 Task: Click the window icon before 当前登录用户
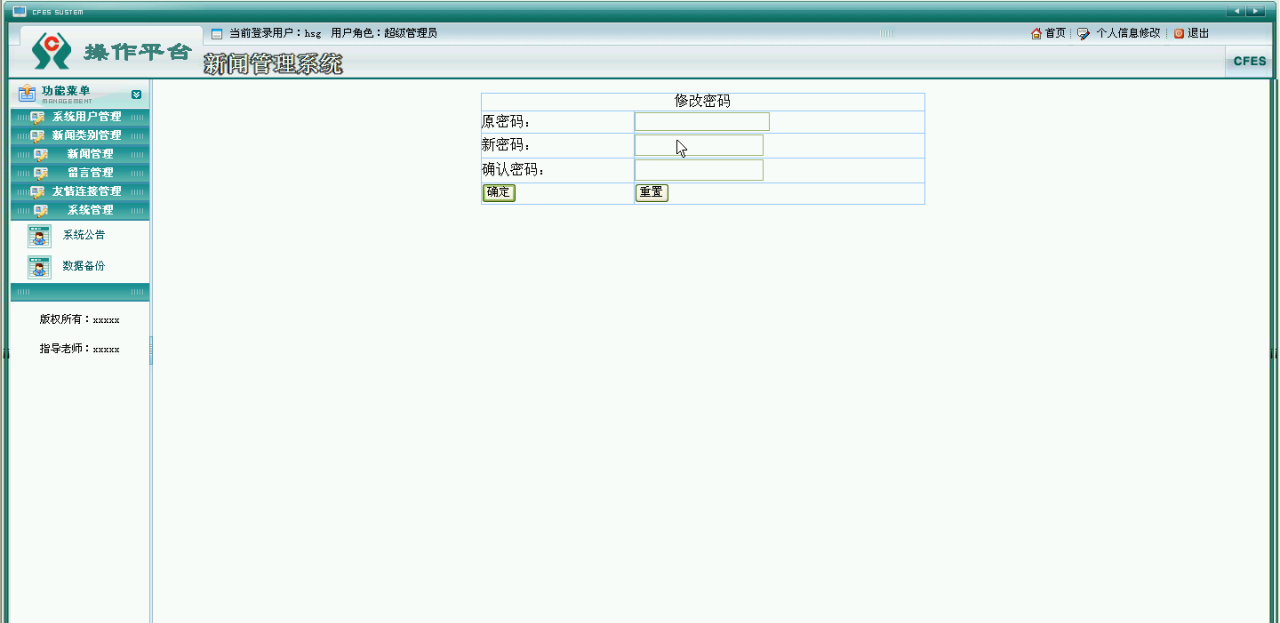click(217, 33)
